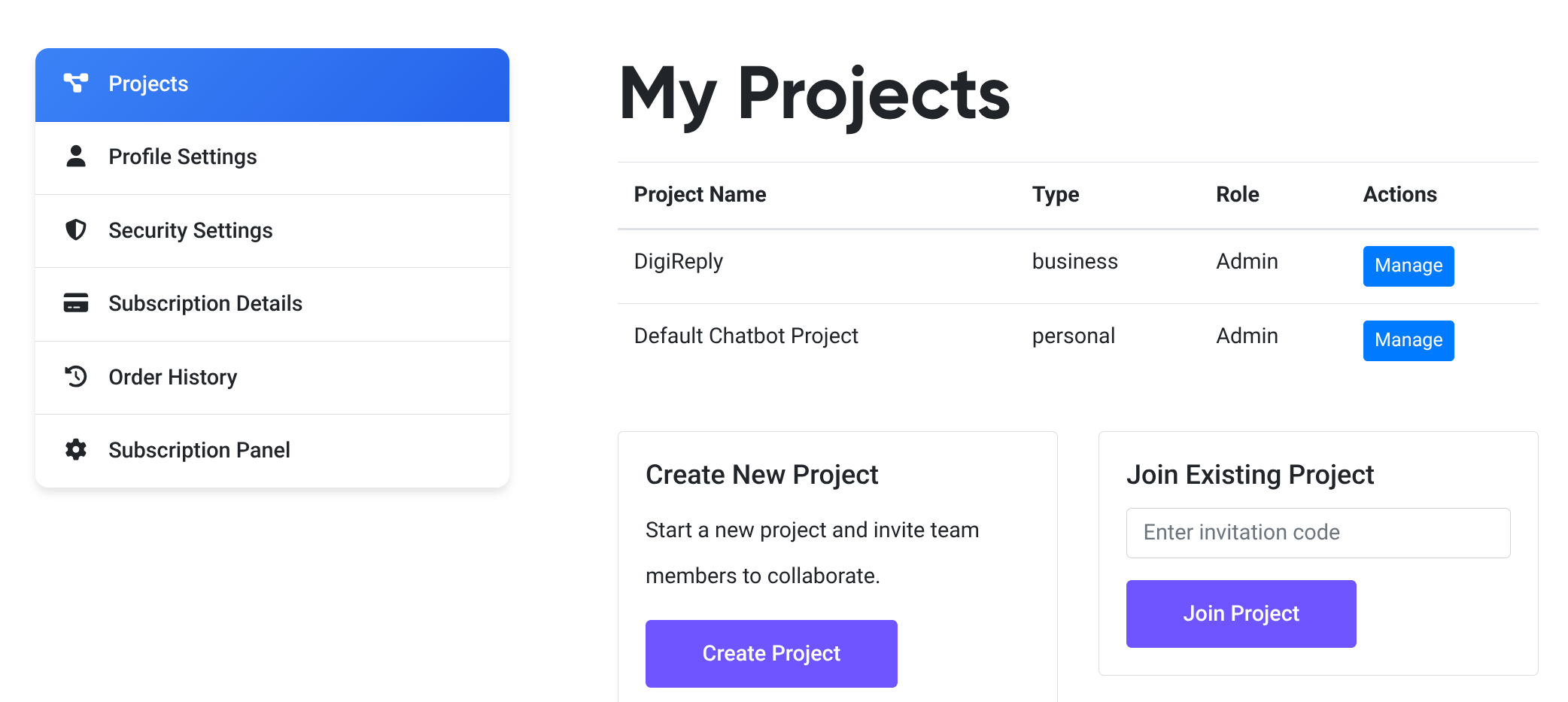
Task: Focus the invitation code input field
Action: coord(1318,533)
